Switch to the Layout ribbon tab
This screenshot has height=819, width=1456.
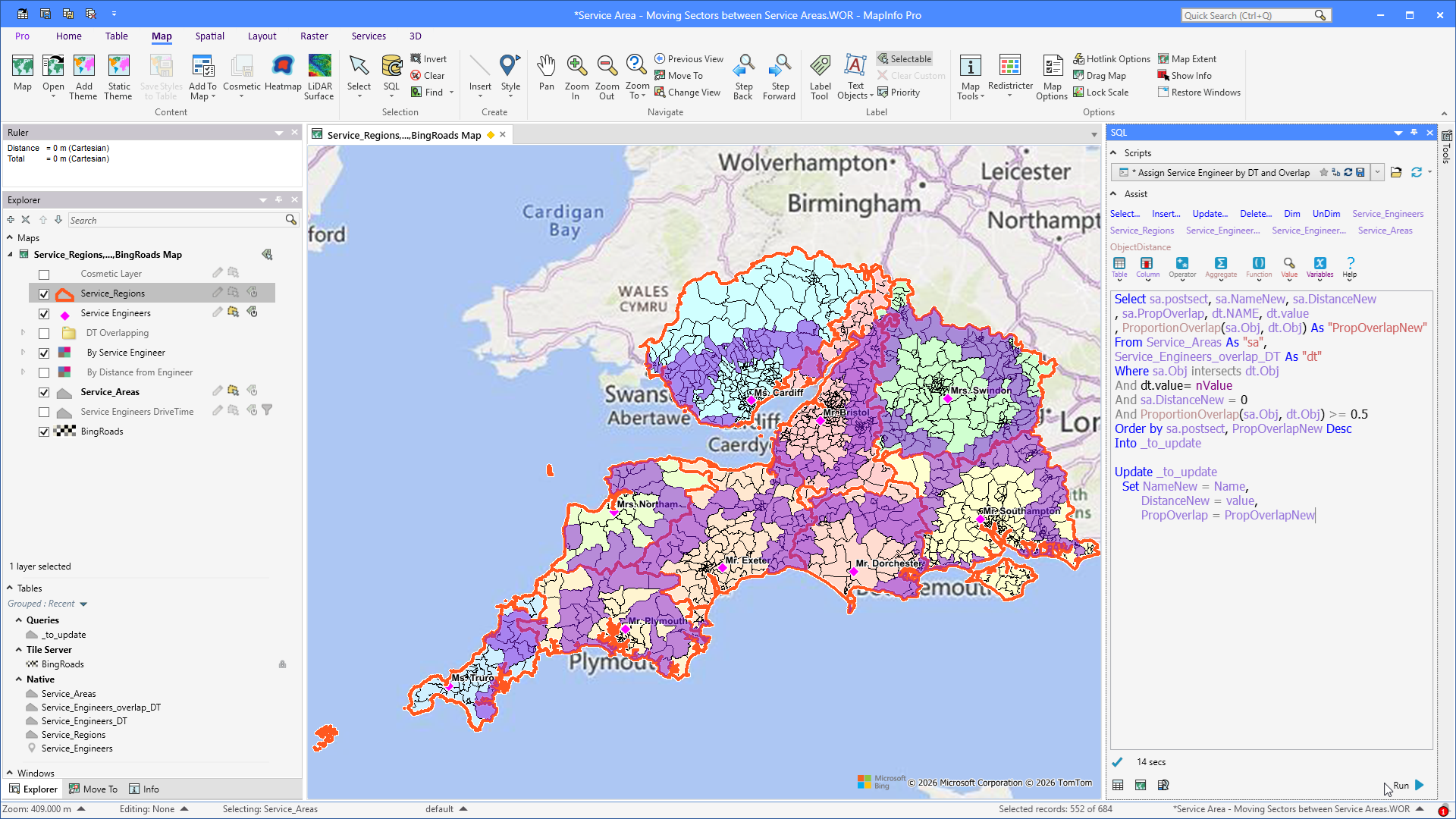coord(262,36)
